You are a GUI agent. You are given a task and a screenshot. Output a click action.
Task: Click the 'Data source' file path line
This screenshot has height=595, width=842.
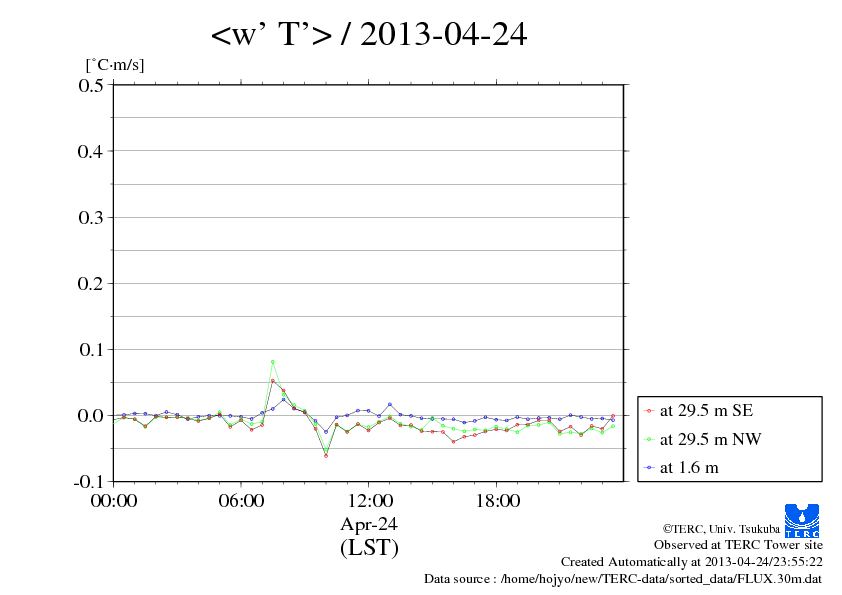click(623, 579)
